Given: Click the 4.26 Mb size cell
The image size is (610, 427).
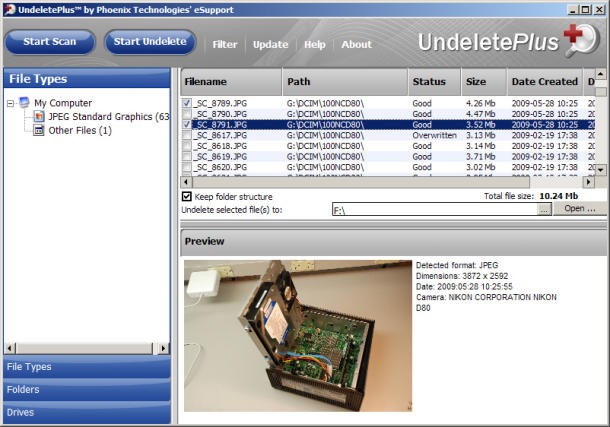Looking at the screenshot, I should click(480, 103).
